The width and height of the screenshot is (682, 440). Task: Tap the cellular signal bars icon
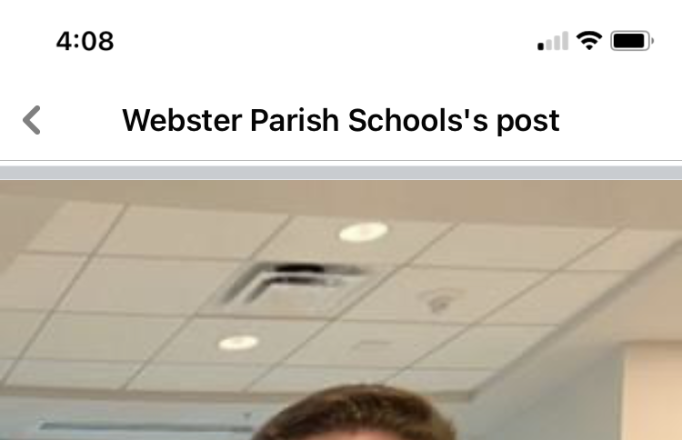coord(553,41)
